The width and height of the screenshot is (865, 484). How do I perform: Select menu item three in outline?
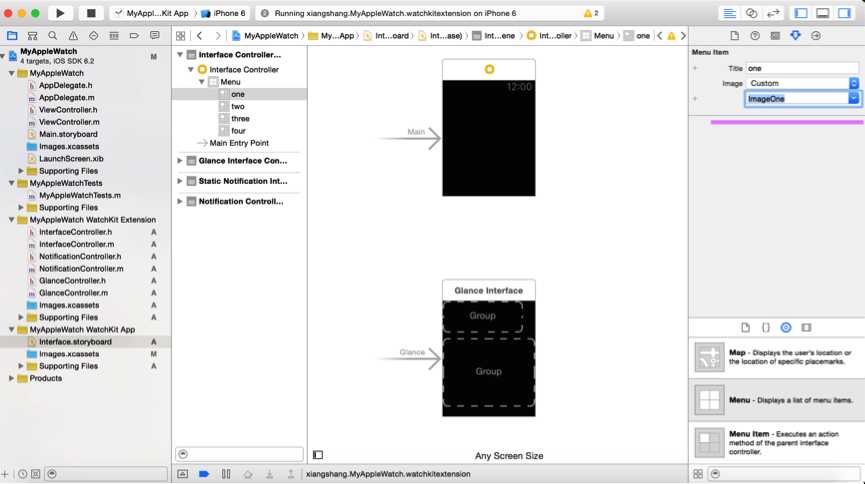(x=241, y=119)
